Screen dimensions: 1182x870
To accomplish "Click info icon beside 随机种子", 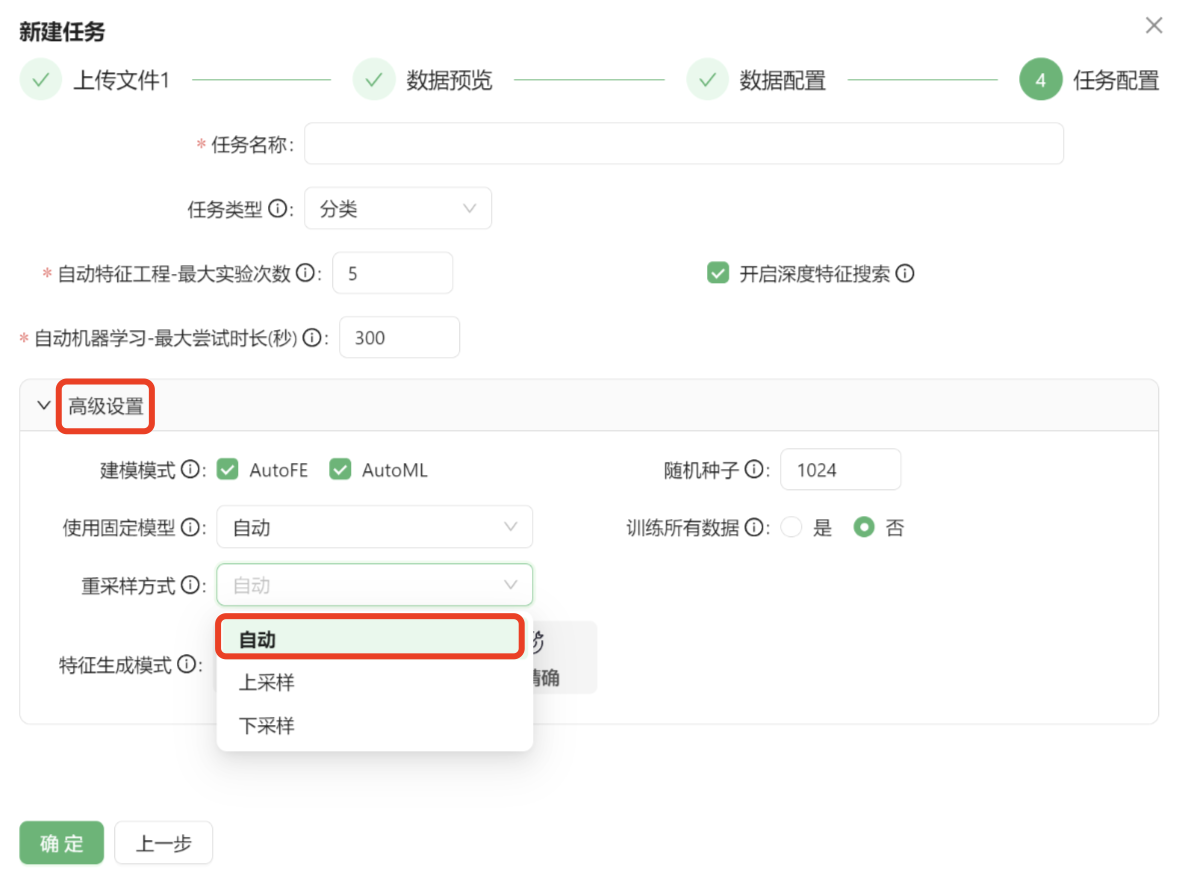I will (x=754, y=469).
